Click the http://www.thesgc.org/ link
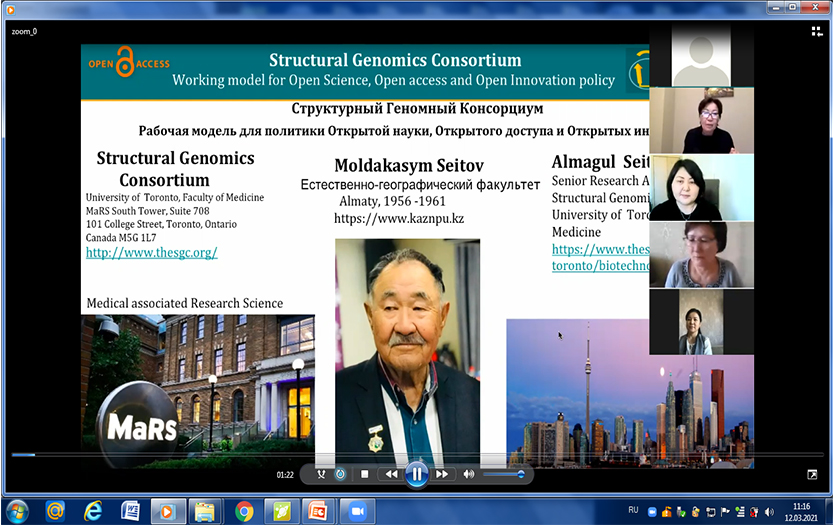This screenshot has height=525, width=833. 151,252
